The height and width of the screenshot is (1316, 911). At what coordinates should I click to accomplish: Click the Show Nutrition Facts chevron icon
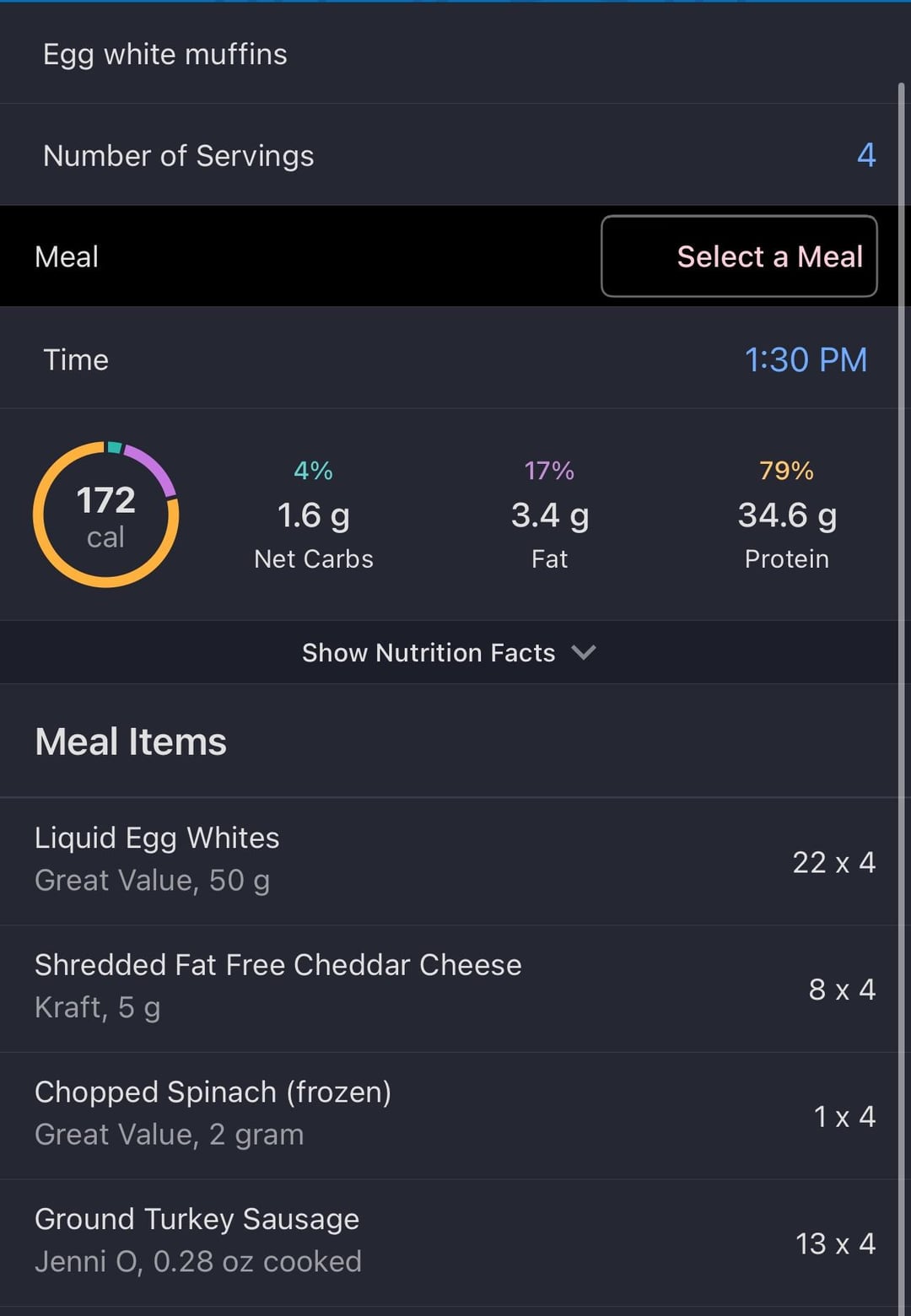(584, 652)
